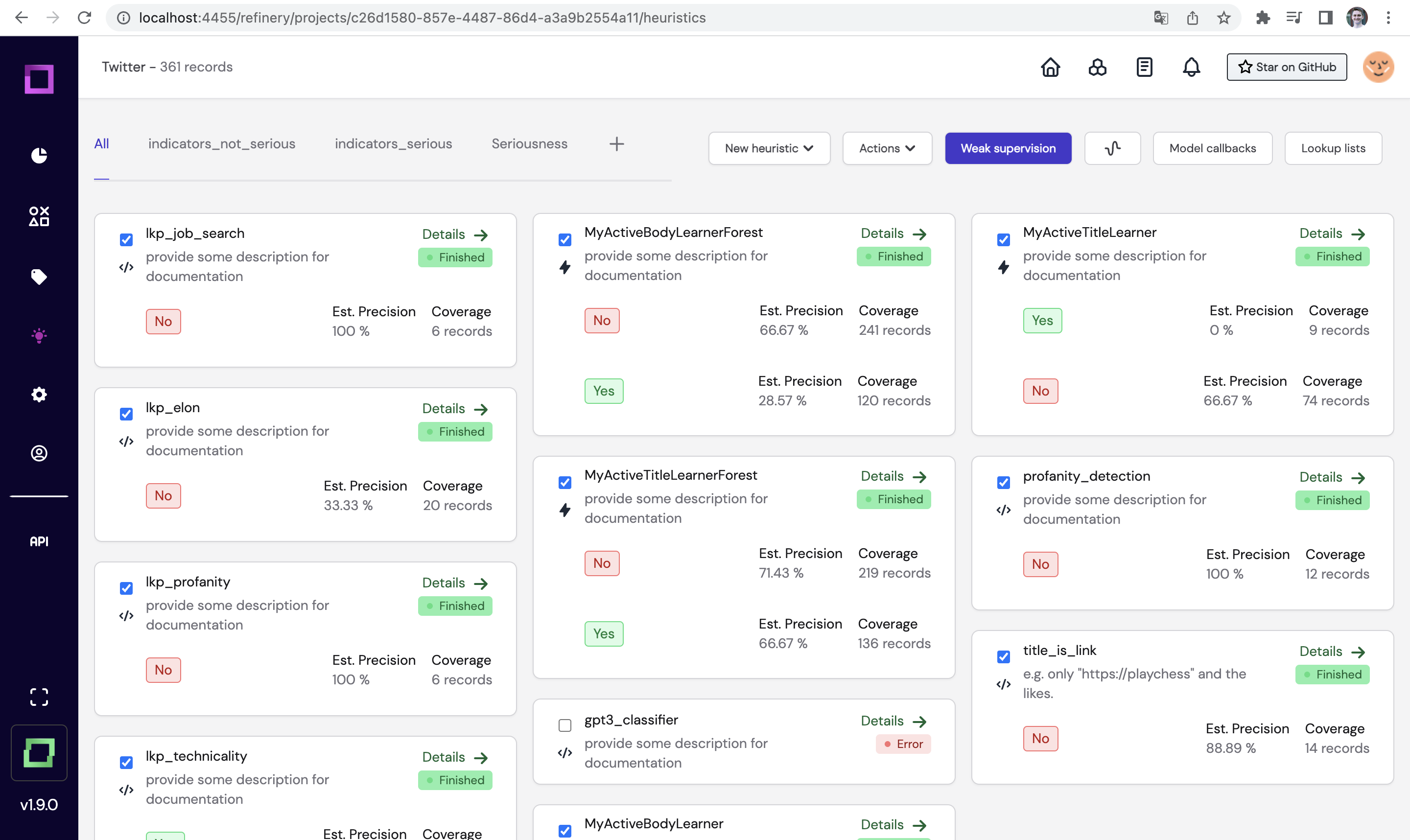Add a new labeling task tab with plus
Image resolution: width=1410 pixels, height=840 pixels.
point(616,144)
